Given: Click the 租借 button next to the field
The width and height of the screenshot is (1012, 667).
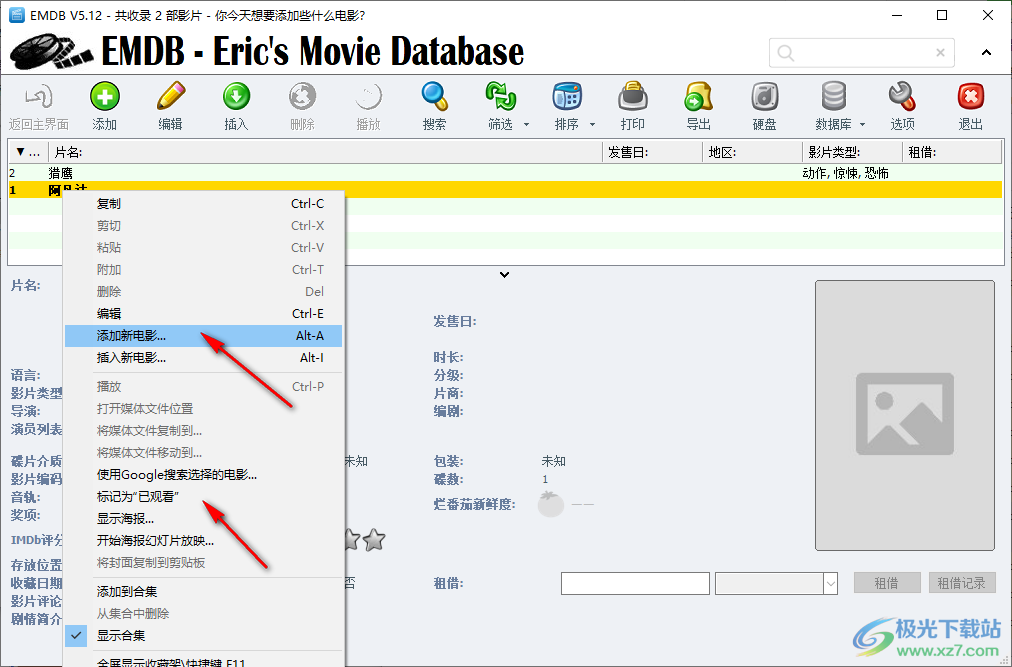Looking at the screenshot, I should 886,583.
